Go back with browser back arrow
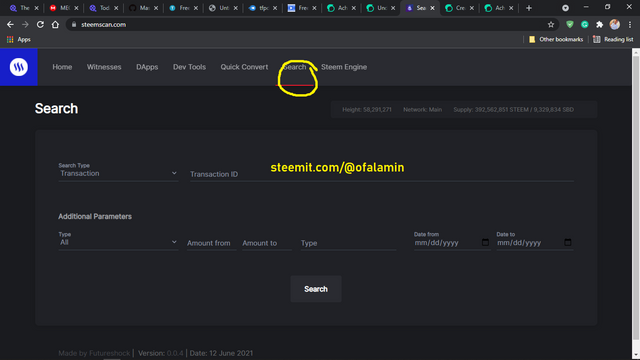Viewport: 640px width, 360px height. 10,24
